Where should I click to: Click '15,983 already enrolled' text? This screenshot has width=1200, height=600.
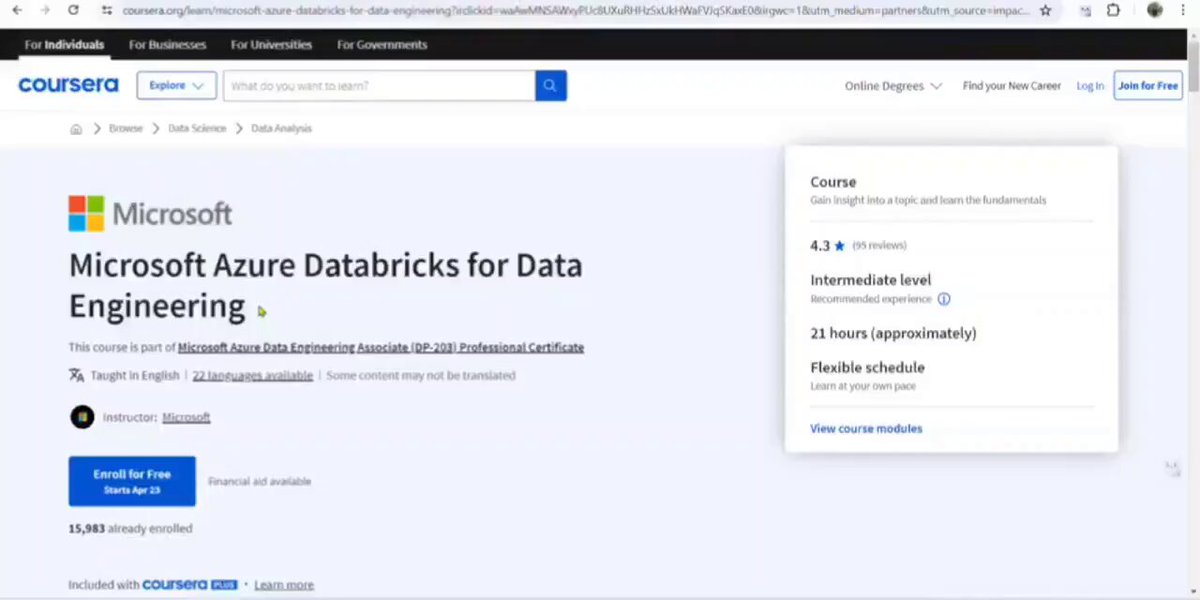[x=130, y=529]
